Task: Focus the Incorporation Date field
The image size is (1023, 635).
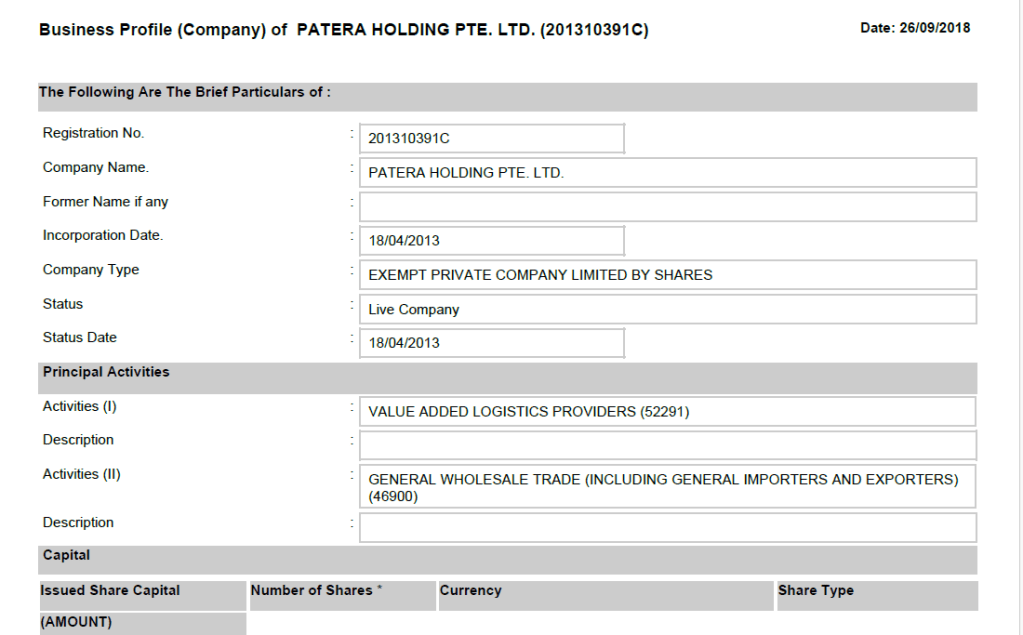Action: pos(492,241)
